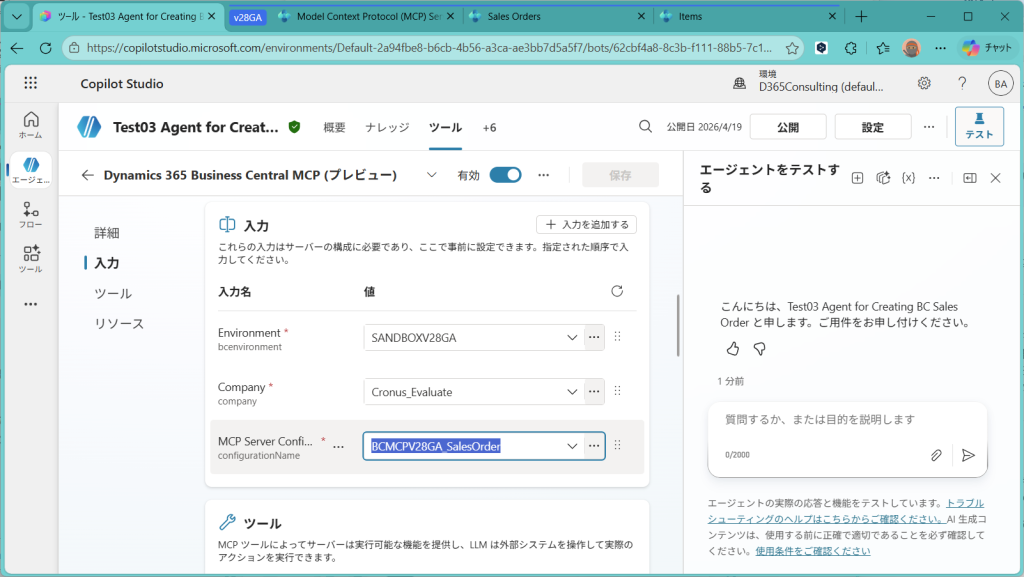The width and height of the screenshot is (1024, 577).
Task: Open Flows in the left sidebar
Action: (30, 215)
